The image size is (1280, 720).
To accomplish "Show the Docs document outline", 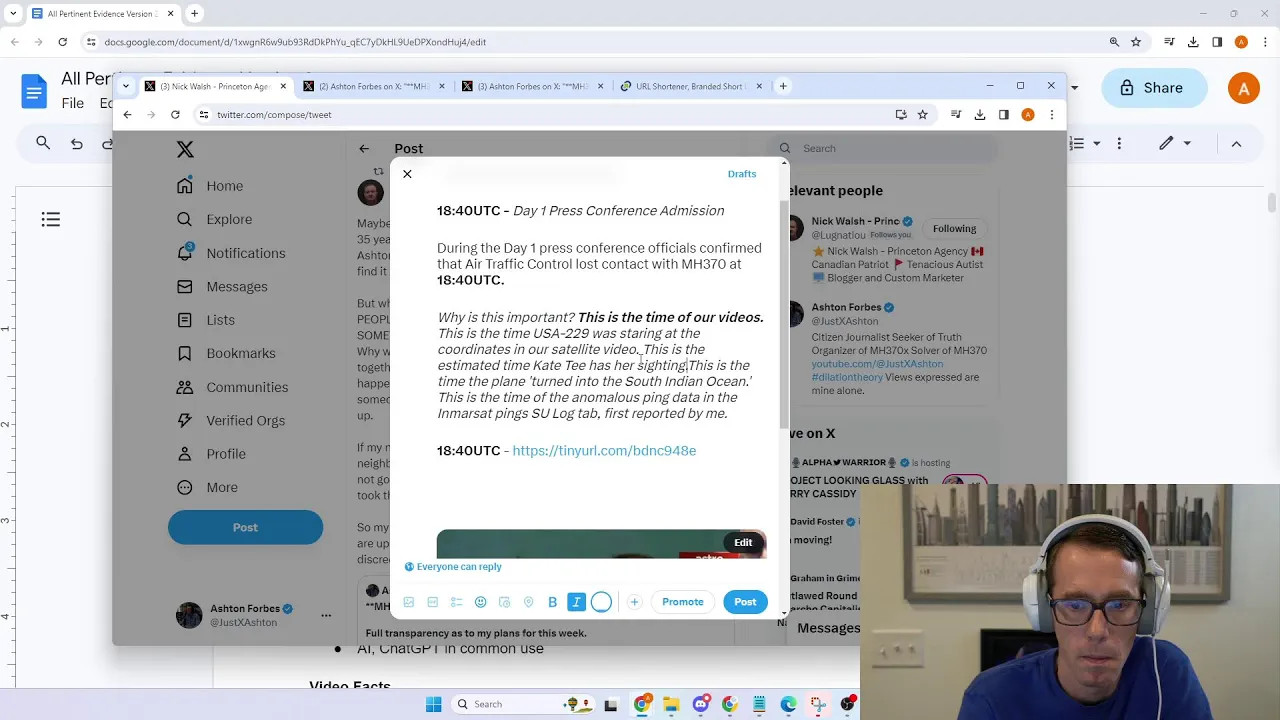I will [x=51, y=219].
